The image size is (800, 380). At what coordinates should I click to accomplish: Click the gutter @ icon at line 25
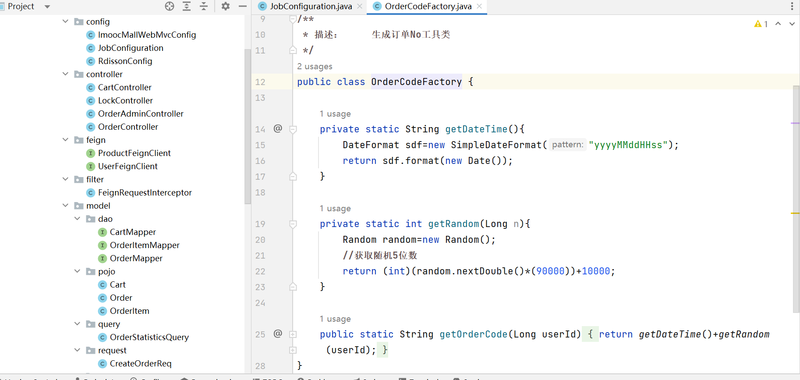coord(278,334)
